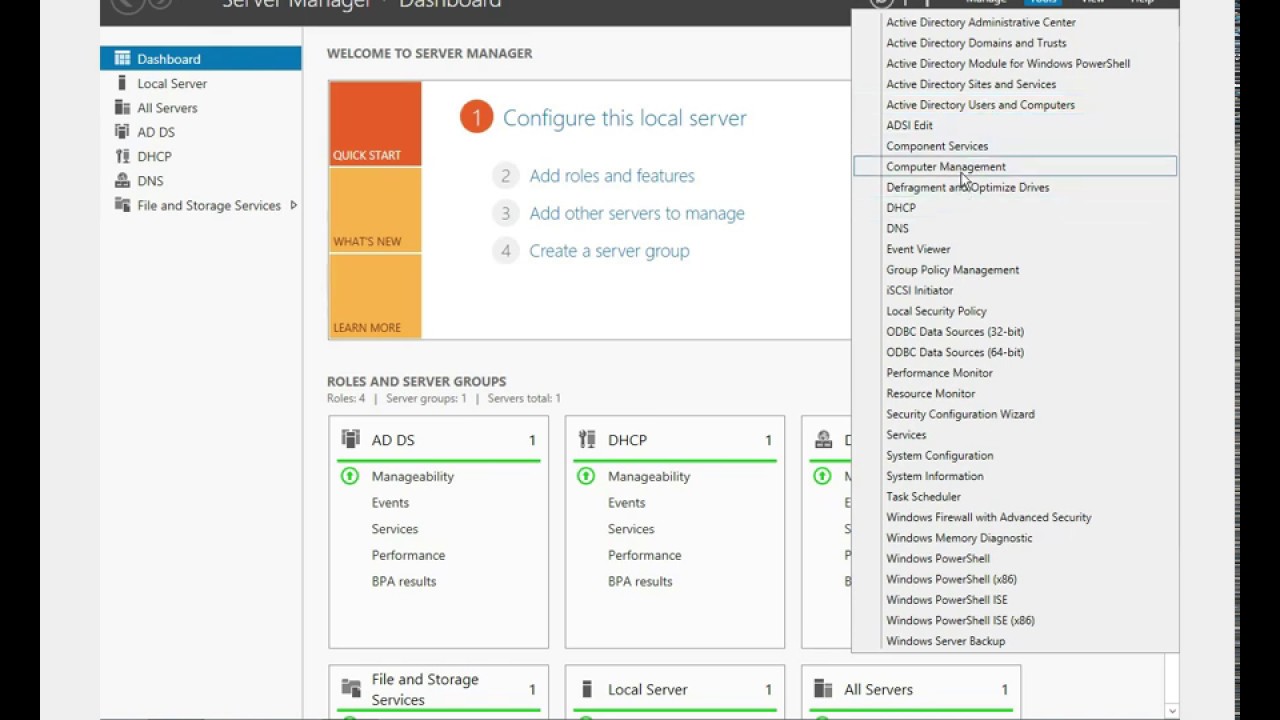Launch Group Policy Management from the menu
Image resolution: width=1280 pixels, height=720 pixels.
[x=952, y=270]
